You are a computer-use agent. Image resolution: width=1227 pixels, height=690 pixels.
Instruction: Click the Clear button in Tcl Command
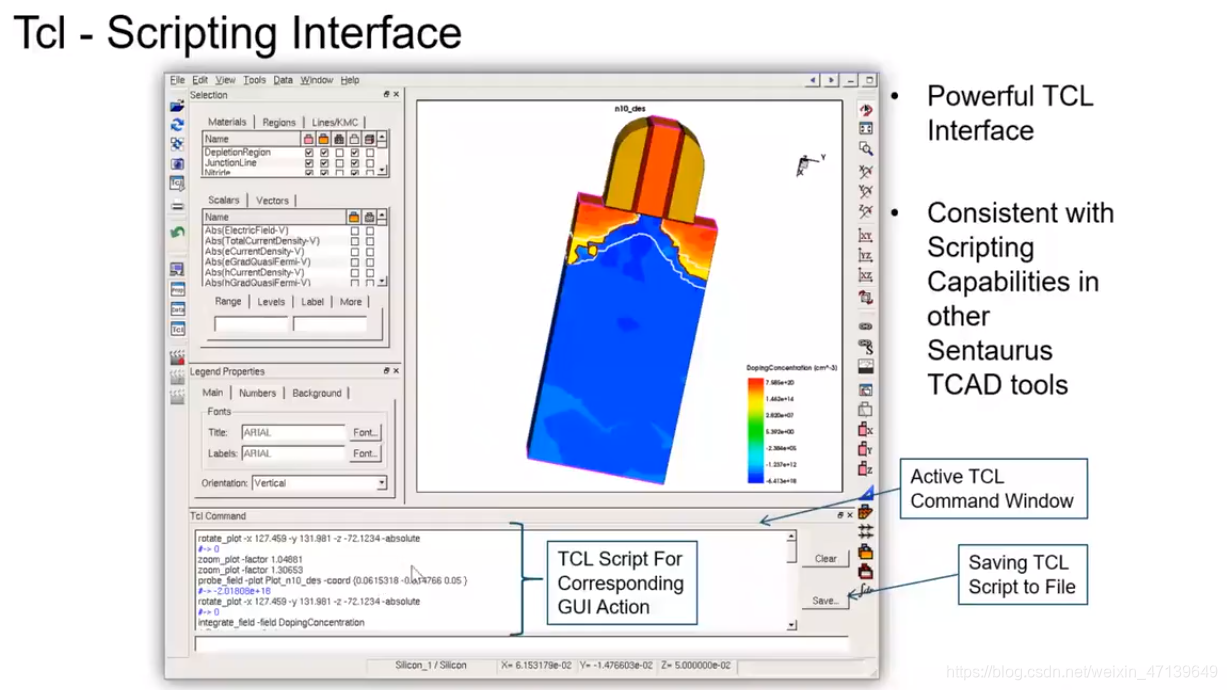826,559
